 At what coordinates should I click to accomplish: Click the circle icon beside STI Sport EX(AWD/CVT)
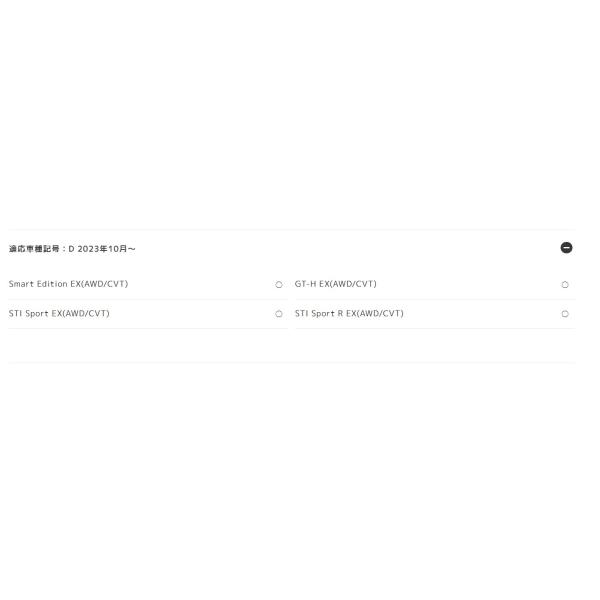point(279,314)
